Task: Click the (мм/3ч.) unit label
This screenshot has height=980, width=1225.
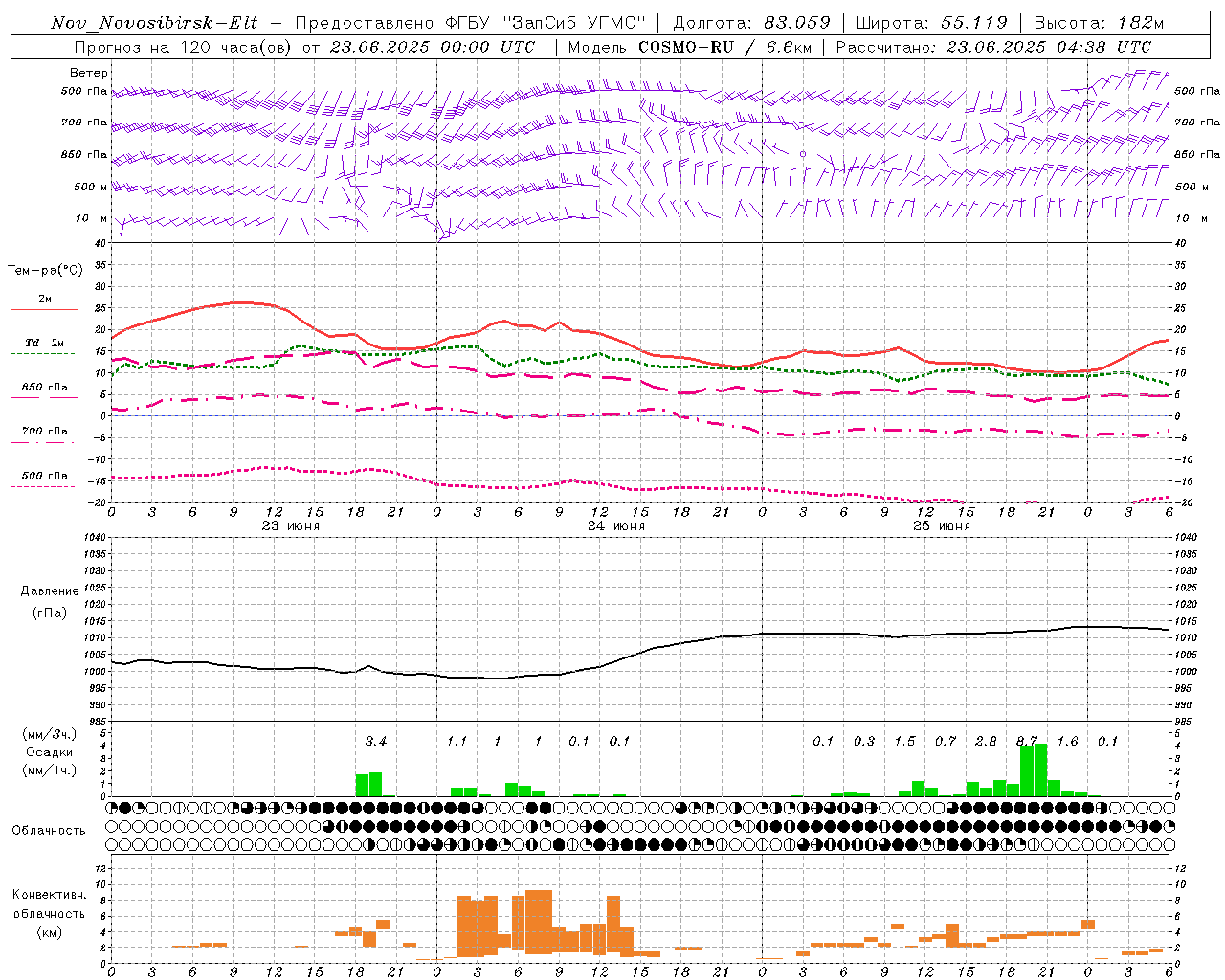Action: [50, 734]
